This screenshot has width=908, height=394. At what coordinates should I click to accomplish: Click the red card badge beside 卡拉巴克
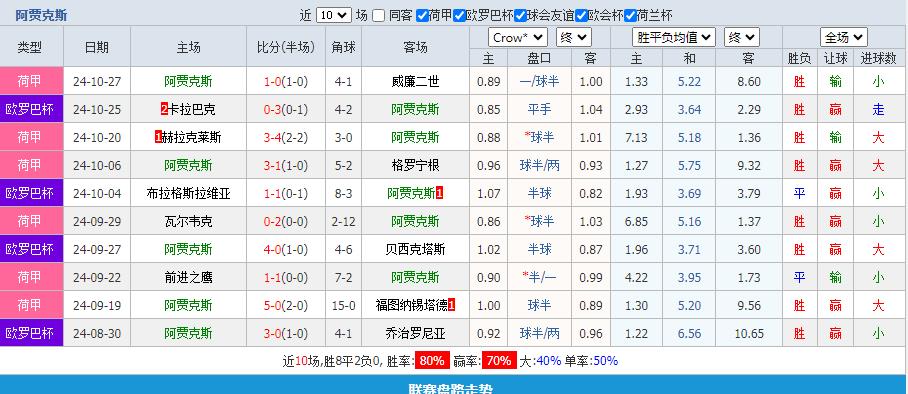[164, 110]
